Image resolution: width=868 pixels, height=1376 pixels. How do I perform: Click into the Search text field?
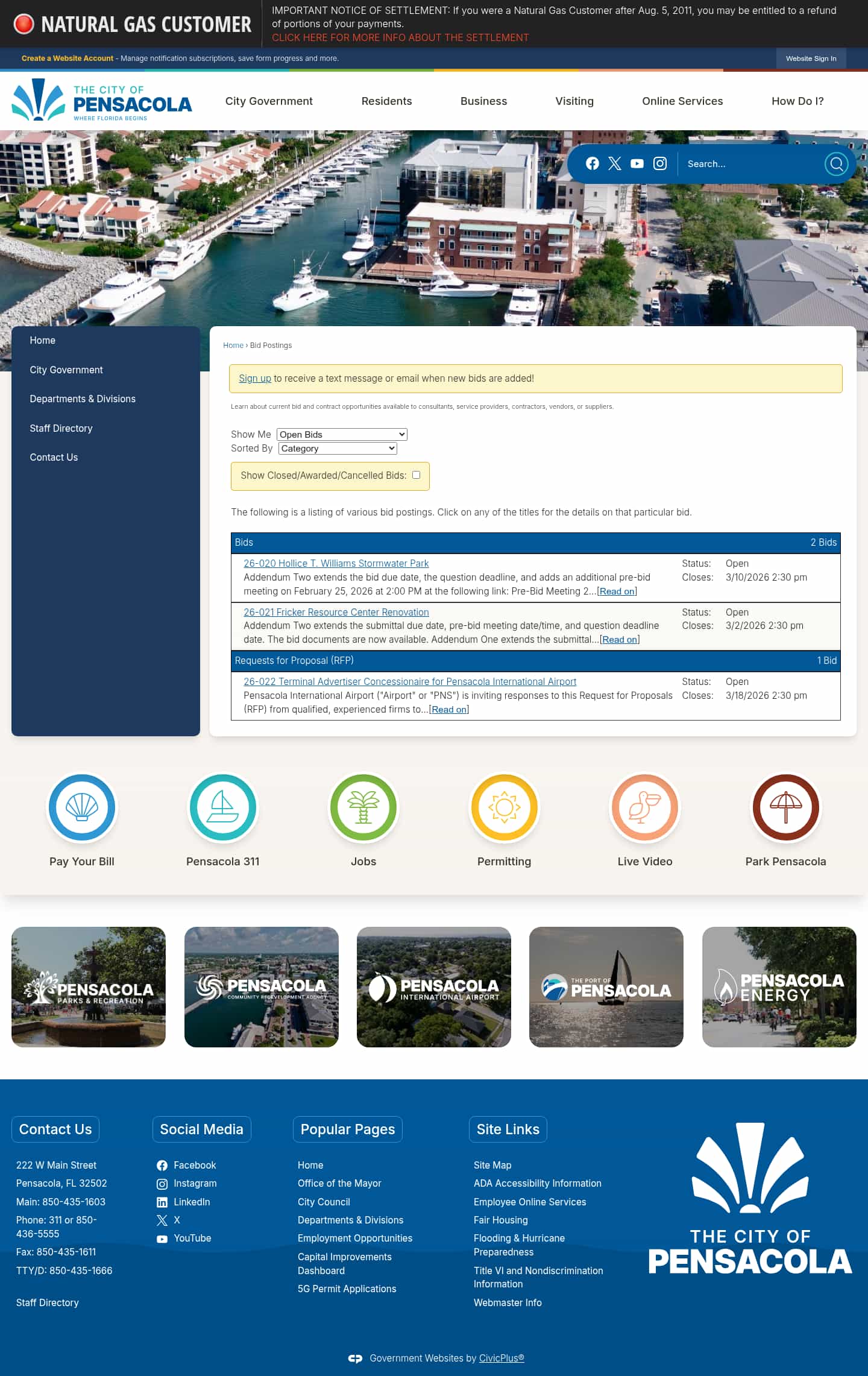(x=750, y=163)
